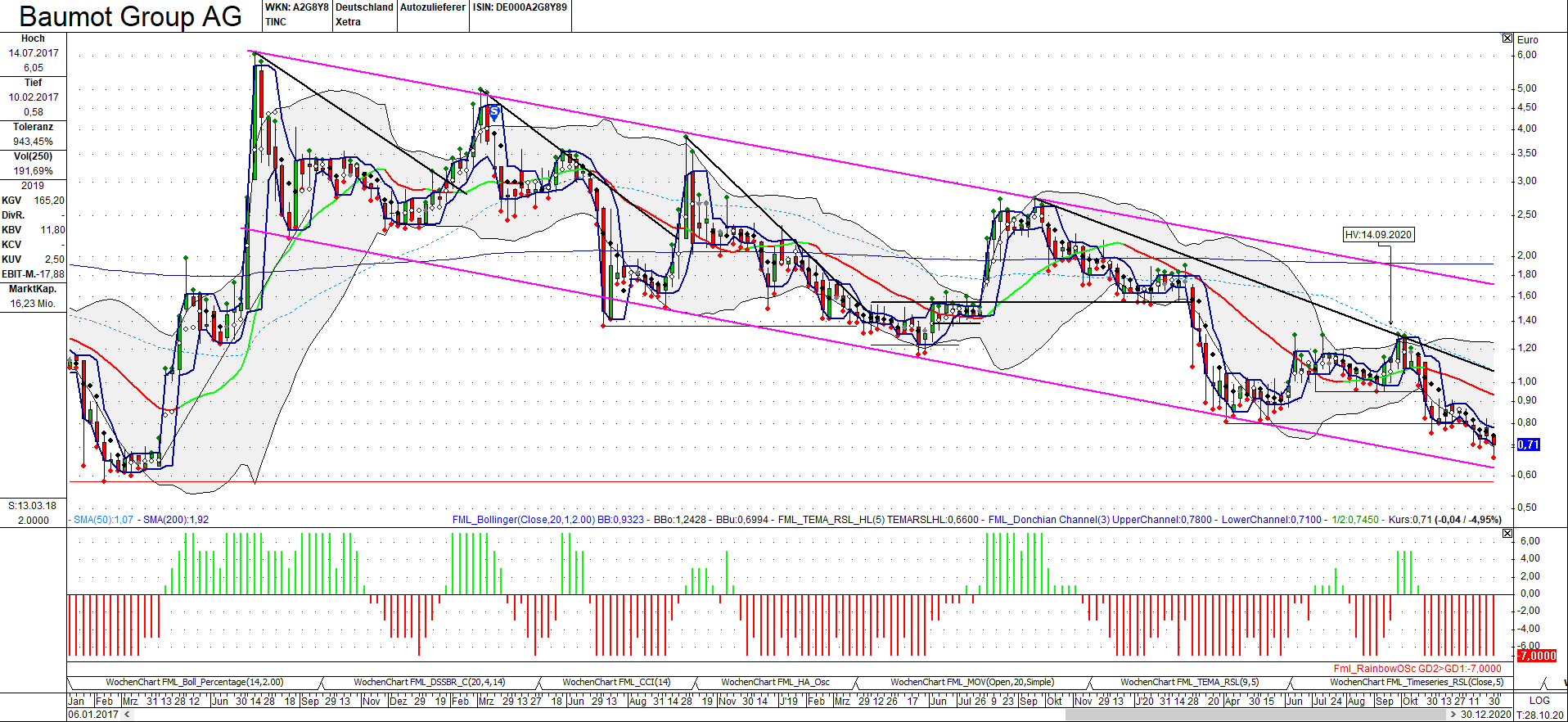Viewport: 1568px width, 722px height.
Task: Click the high date 14.07.2017
Action: (x=34, y=53)
